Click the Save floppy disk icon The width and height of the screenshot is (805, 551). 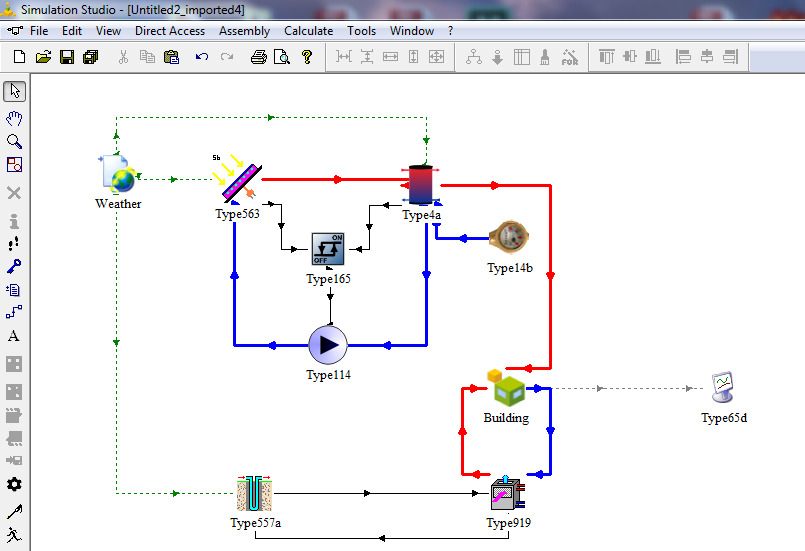coord(67,56)
